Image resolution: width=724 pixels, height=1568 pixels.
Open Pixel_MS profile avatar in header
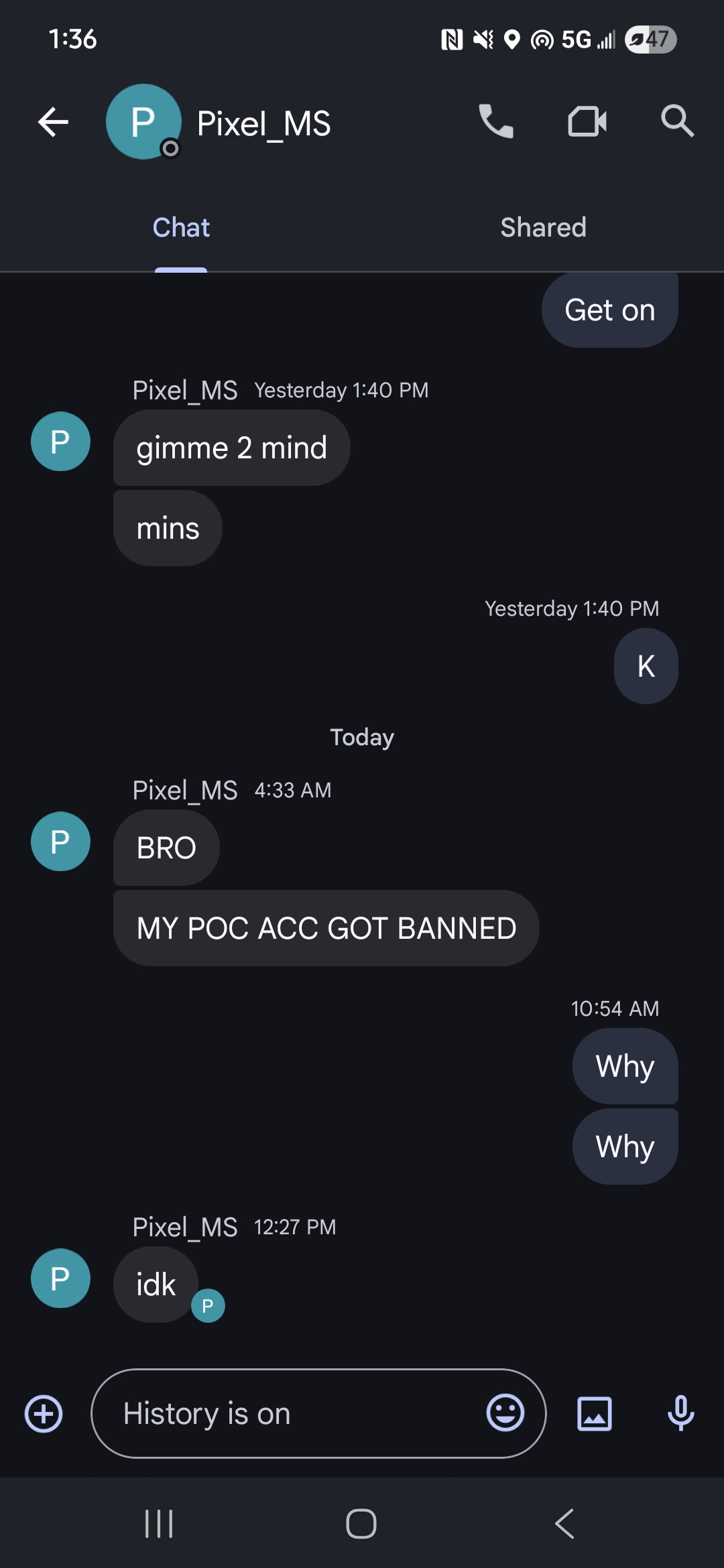tap(143, 121)
